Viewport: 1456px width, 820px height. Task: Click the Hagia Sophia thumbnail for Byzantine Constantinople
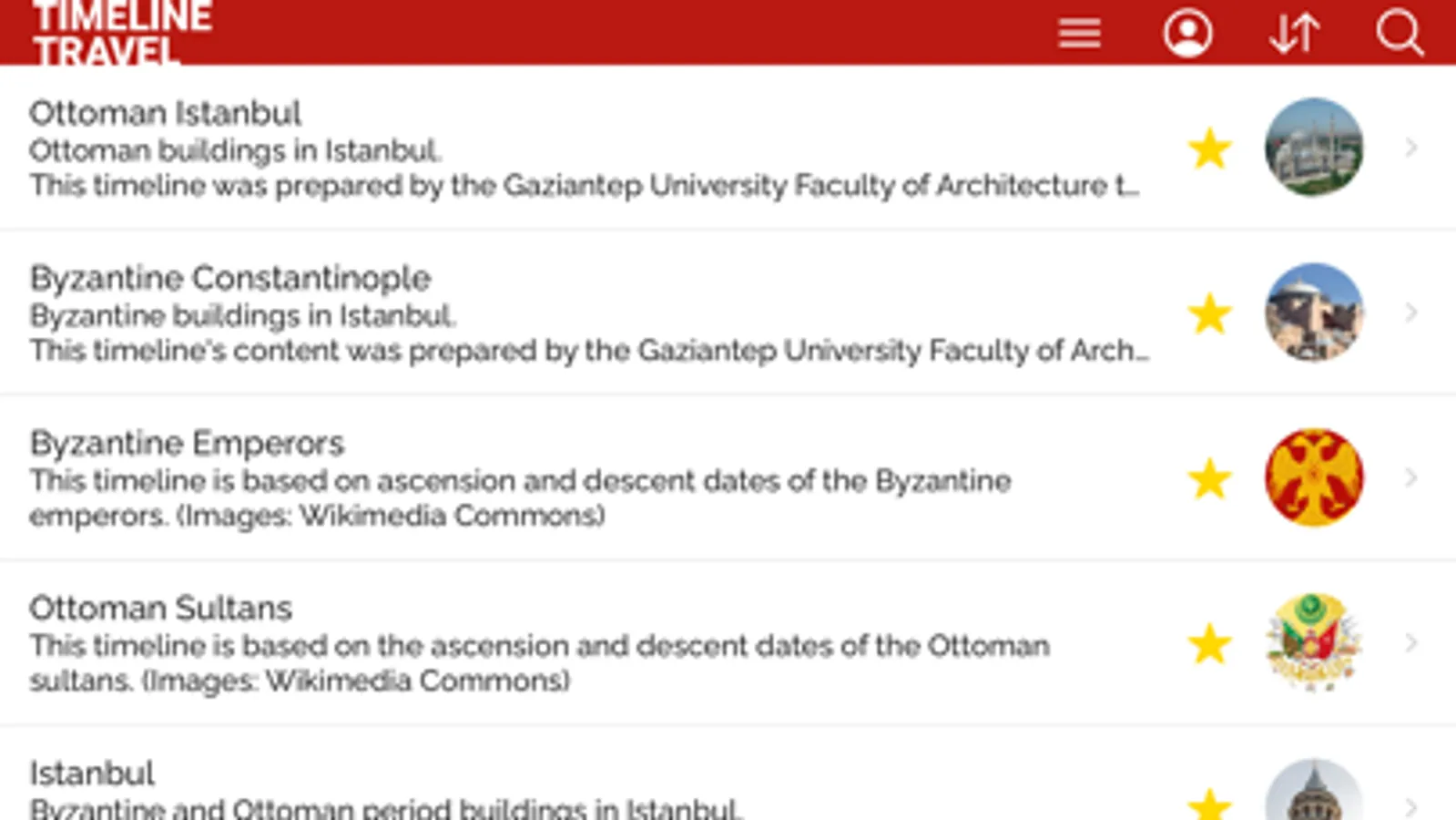point(1313,313)
